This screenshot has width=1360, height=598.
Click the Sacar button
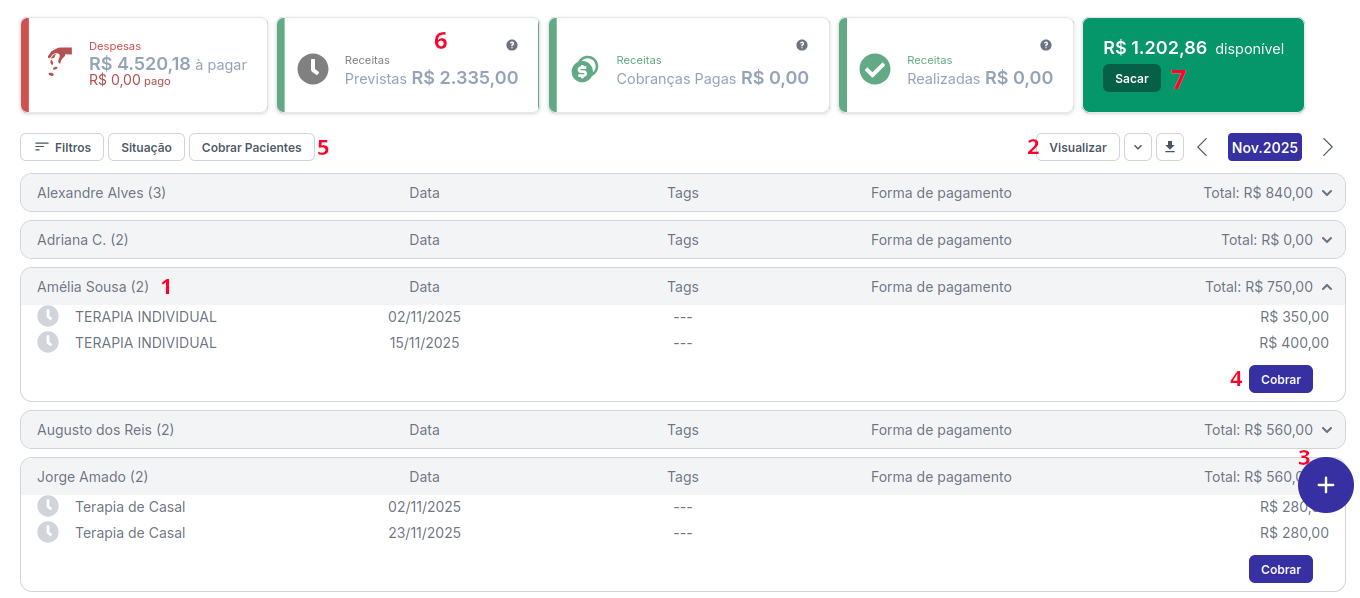click(1132, 78)
